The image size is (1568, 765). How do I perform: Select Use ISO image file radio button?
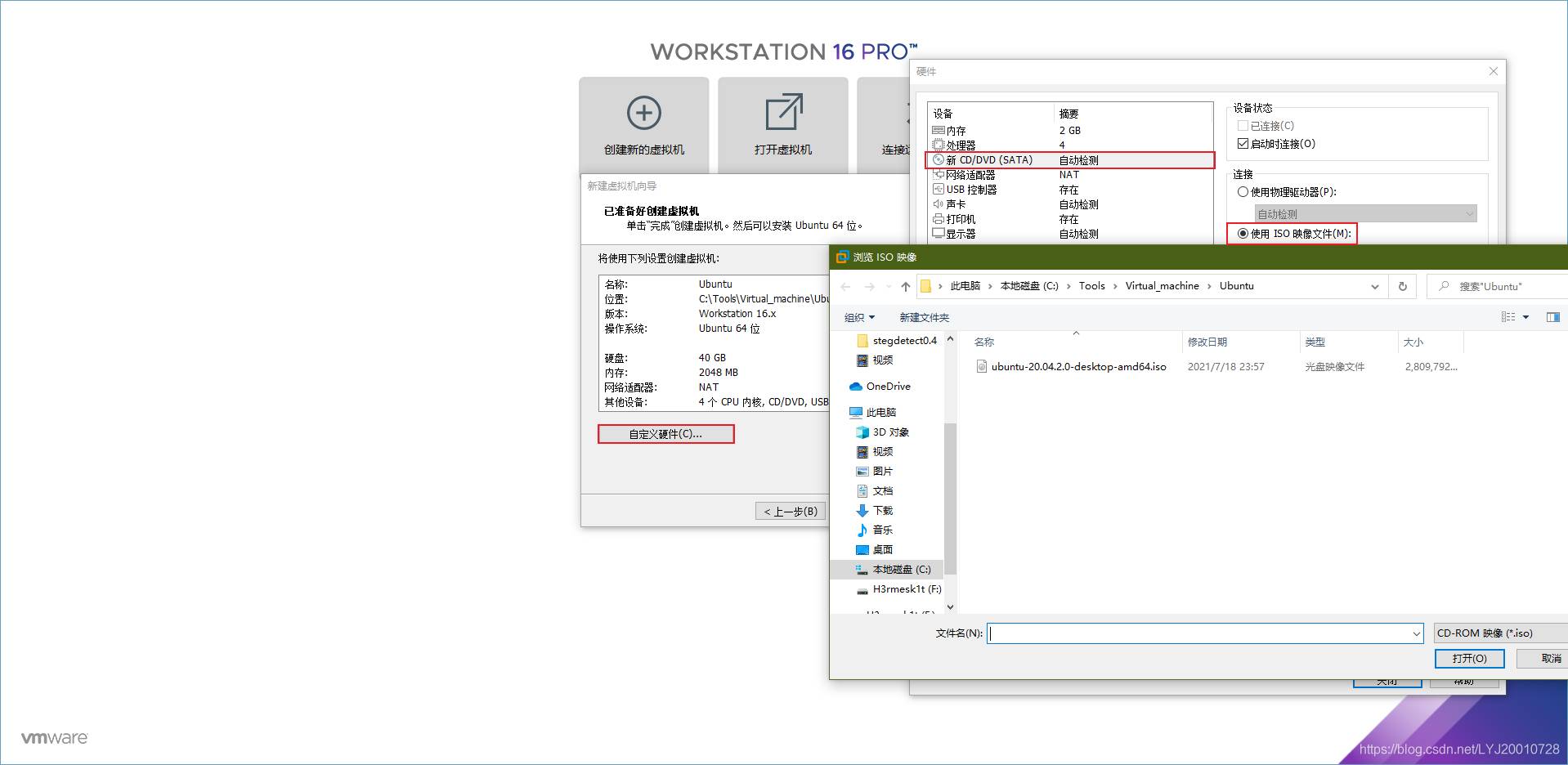tap(1243, 234)
